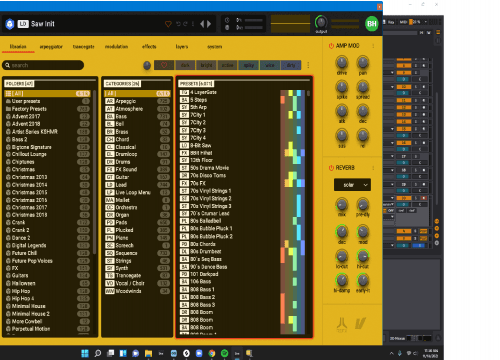Screen dimensions: 500x360
Task: Click the magnifier icon in the search box
Action: click(x=7, y=65)
